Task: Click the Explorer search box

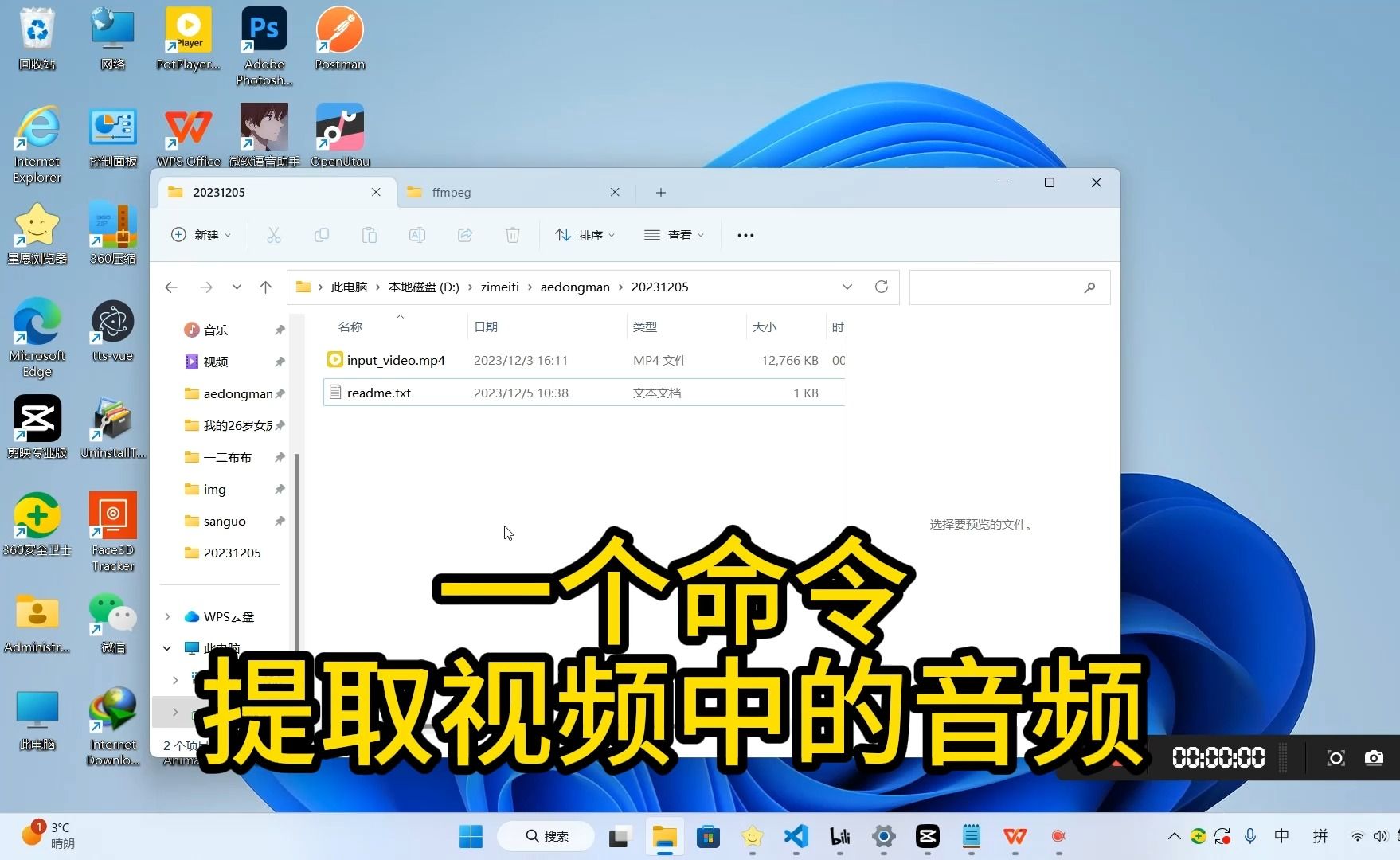Action: click(1010, 287)
